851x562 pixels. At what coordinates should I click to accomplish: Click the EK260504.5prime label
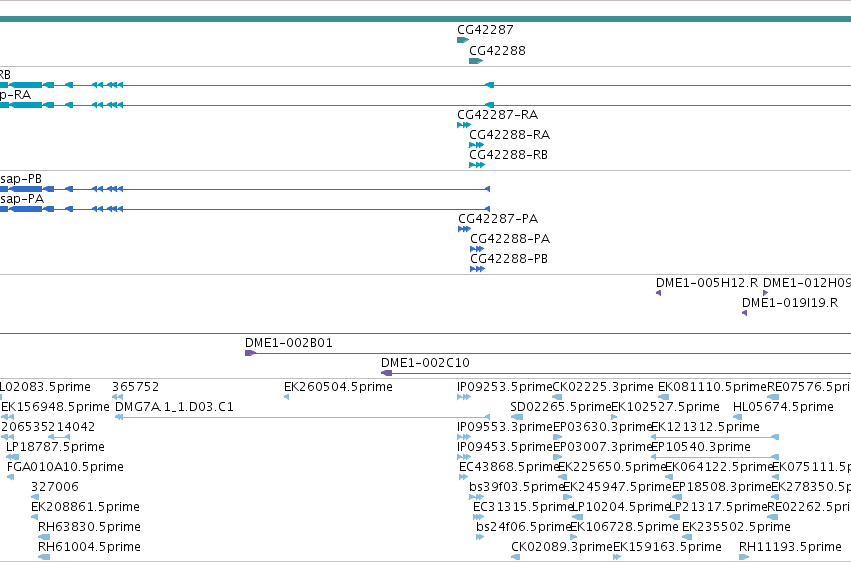(338, 387)
